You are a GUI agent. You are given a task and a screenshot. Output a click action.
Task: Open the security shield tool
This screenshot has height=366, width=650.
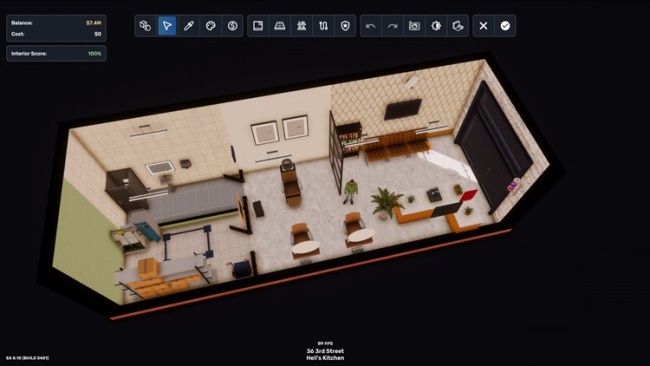point(345,26)
